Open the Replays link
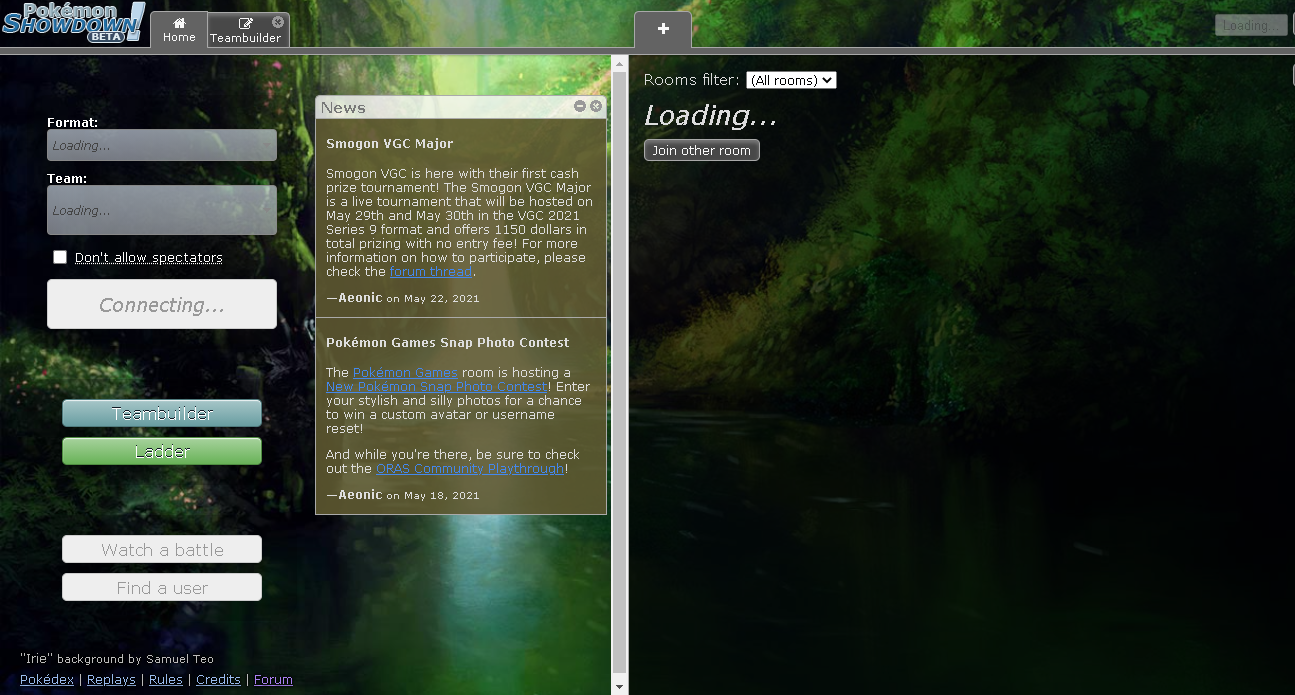The height and width of the screenshot is (695, 1295). tap(111, 679)
